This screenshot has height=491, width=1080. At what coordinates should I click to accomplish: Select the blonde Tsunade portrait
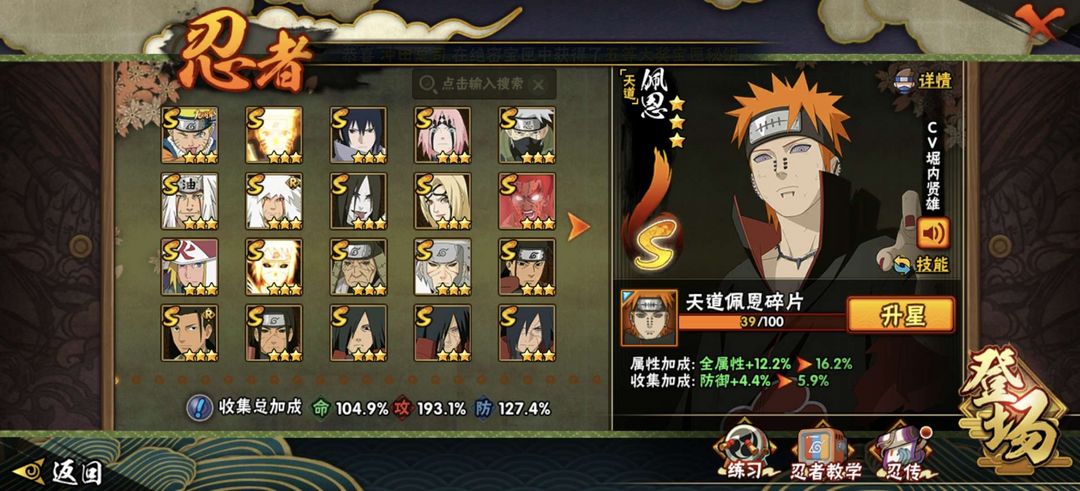[x=442, y=201]
